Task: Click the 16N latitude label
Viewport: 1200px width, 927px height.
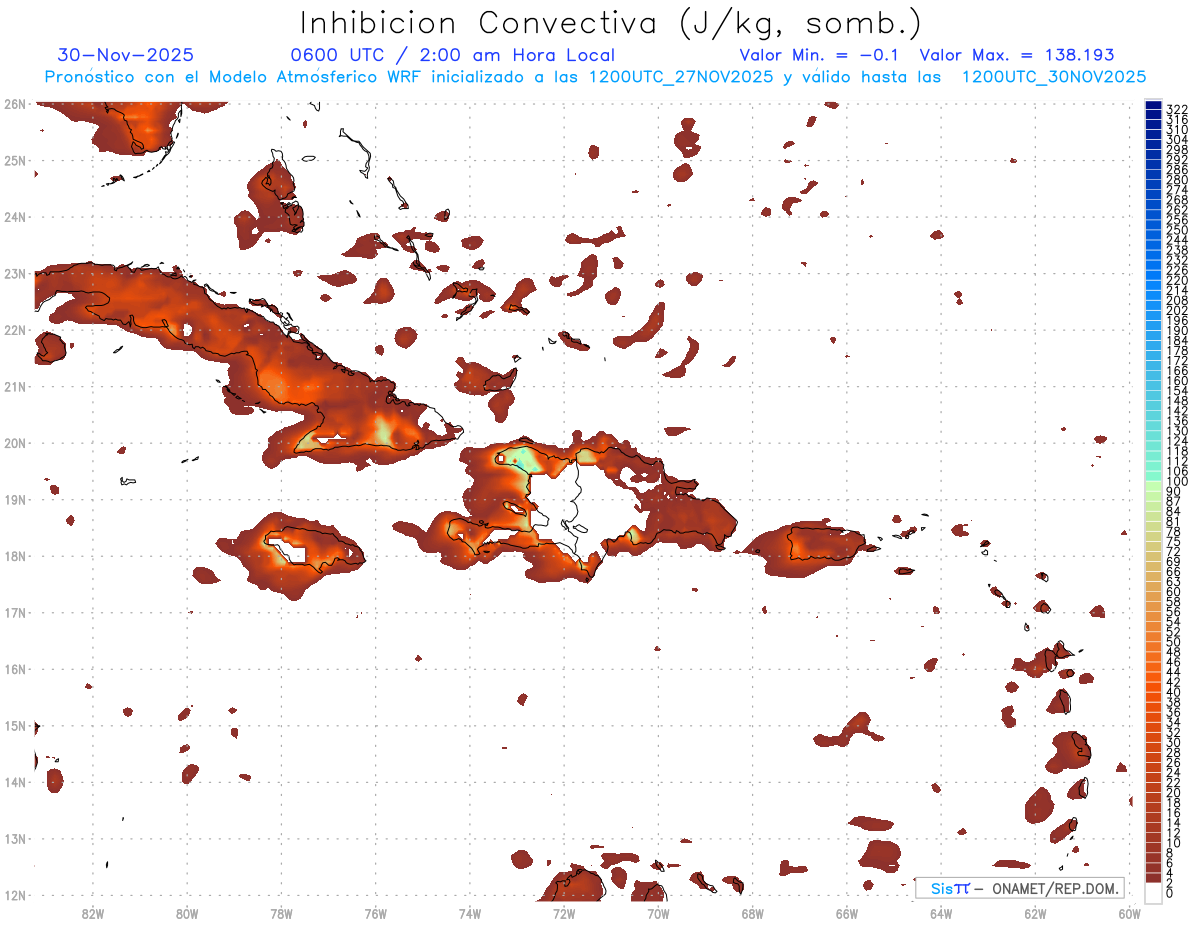Action: pos(15,668)
